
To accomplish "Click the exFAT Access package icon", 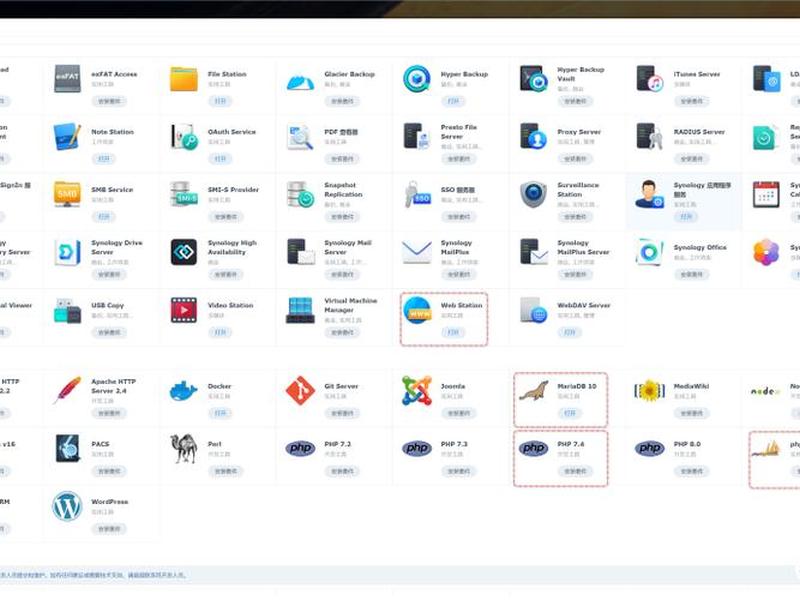I will (x=67, y=79).
